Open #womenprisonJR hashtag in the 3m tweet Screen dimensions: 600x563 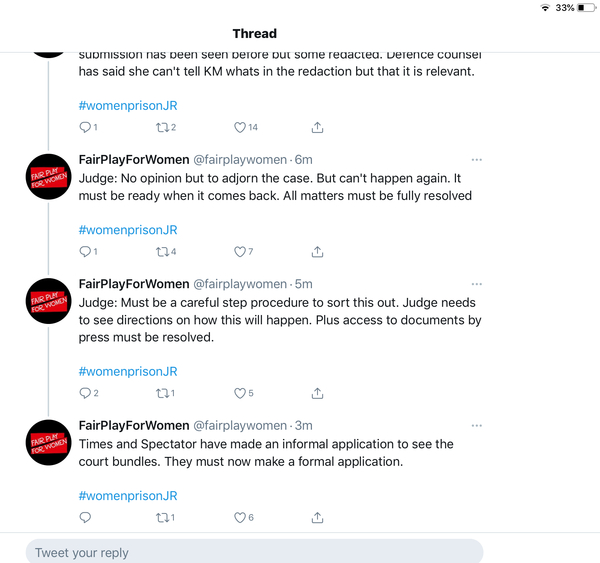(128, 496)
